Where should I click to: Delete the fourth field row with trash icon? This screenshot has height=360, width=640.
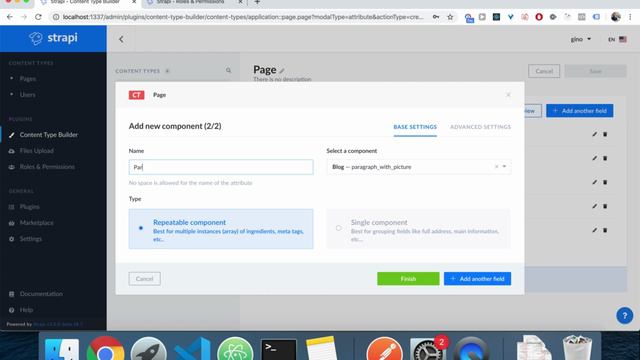605,206
